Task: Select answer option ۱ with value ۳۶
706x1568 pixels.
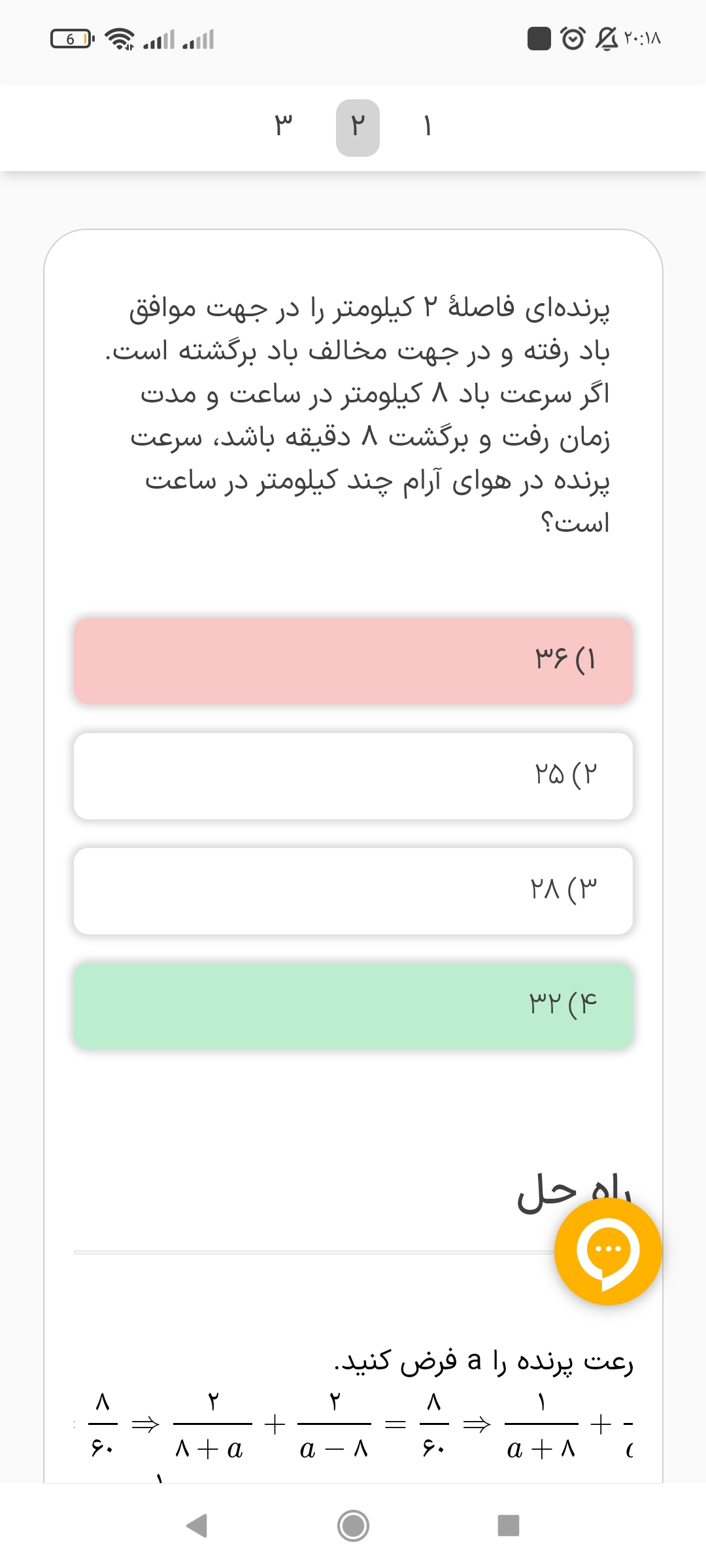Action: tap(353, 661)
